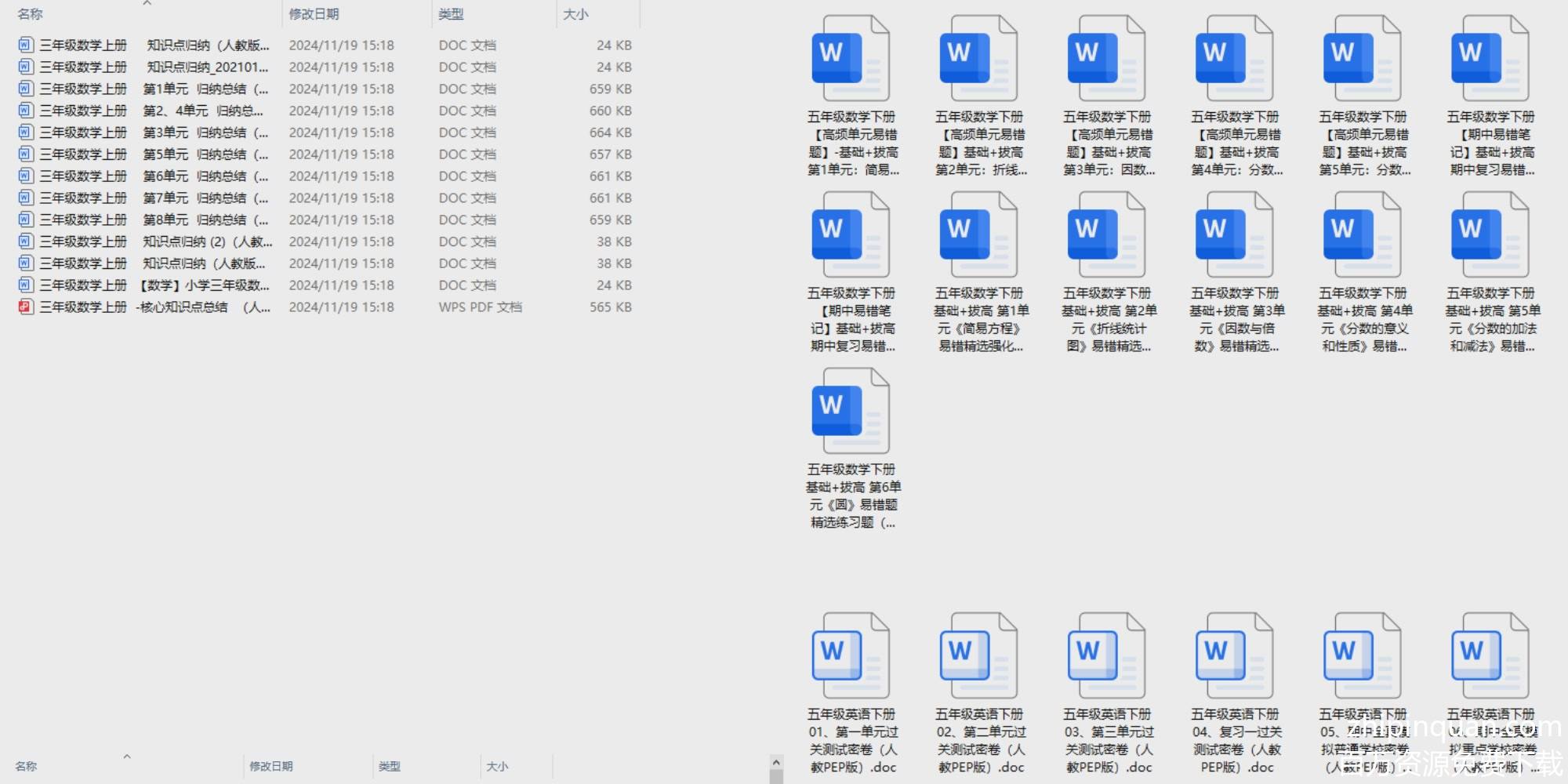Select the 第6单元《圆》易错题 Word document icon
1568x784 pixels.
[851, 412]
